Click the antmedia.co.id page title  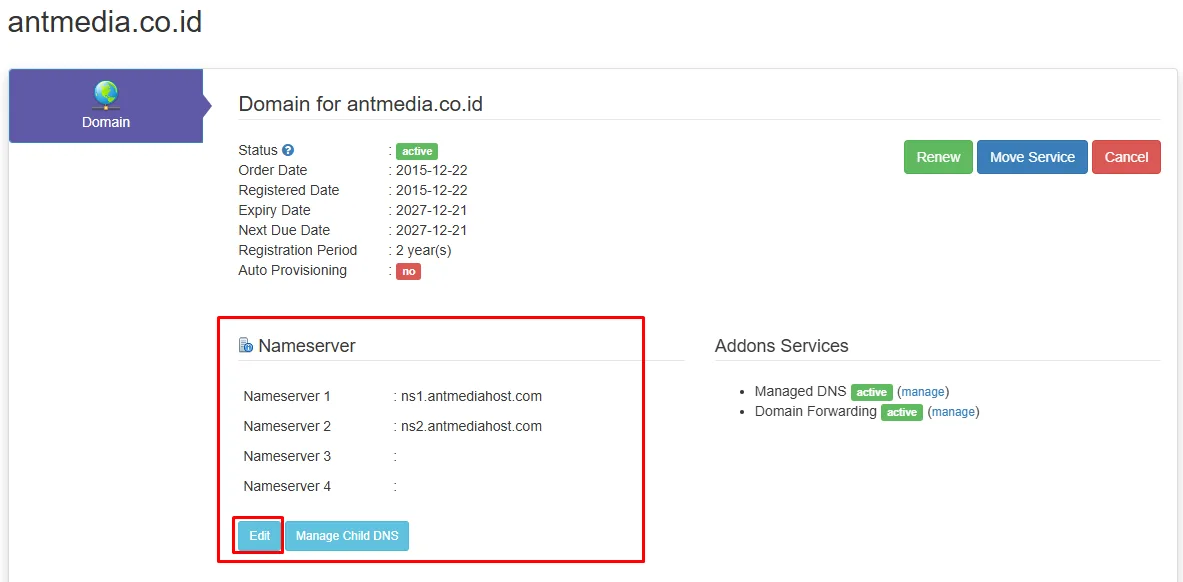pos(105,22)
